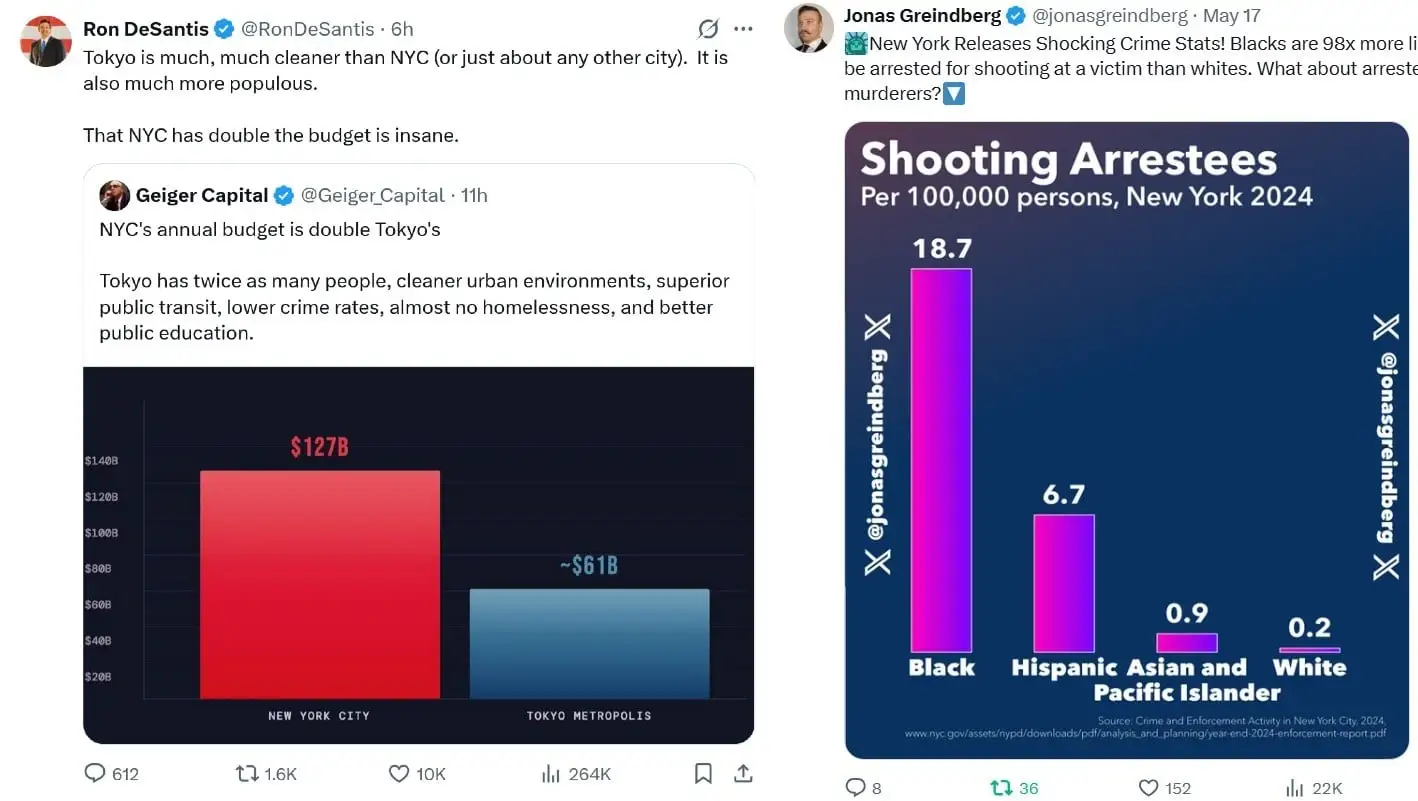Click the Grok icon on DeSantis's tweet
1418x801 pixels.
pos(708,29)
